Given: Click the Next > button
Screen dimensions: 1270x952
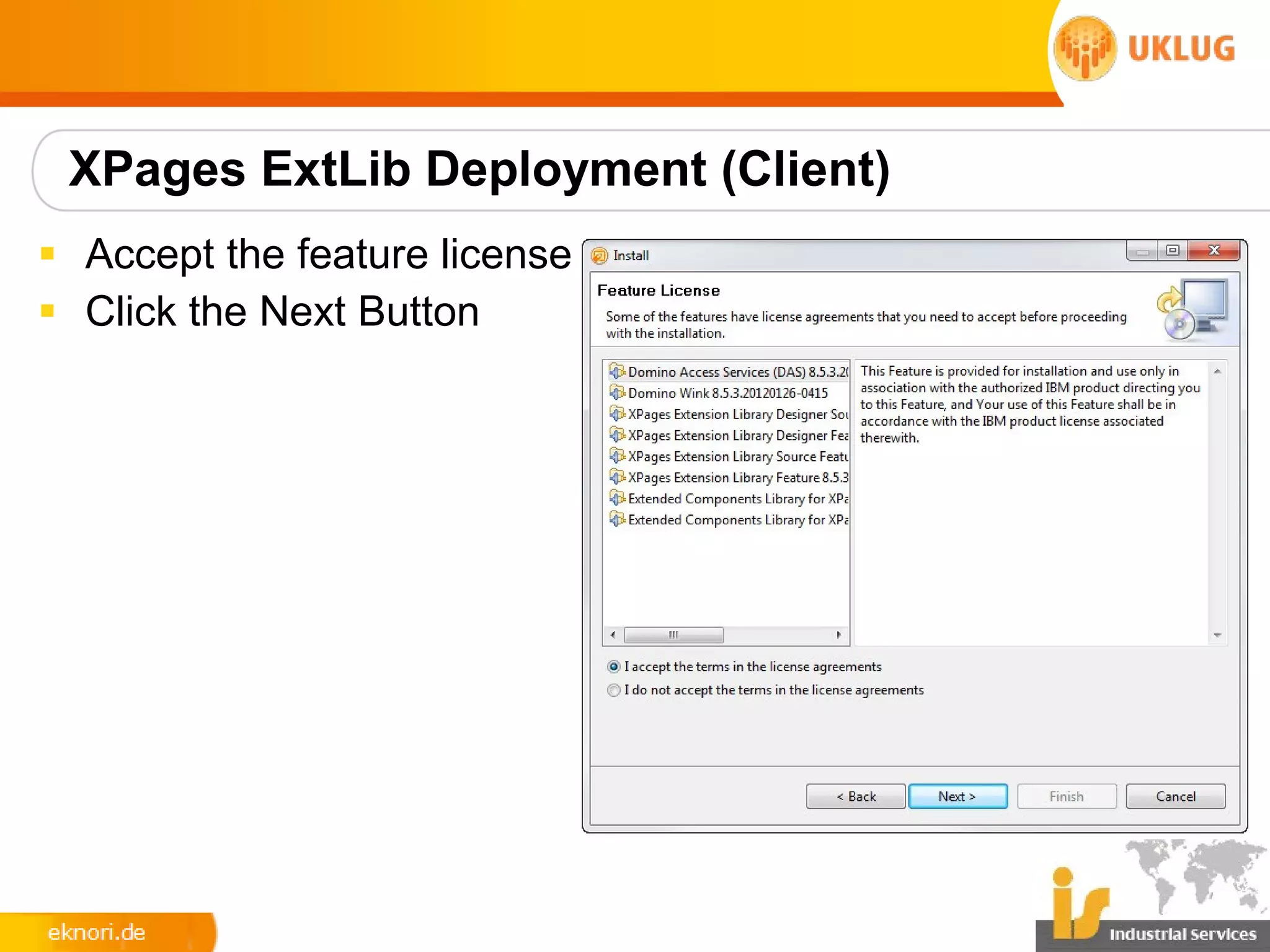Looking at the screenshot, I should tap(957, 796).
